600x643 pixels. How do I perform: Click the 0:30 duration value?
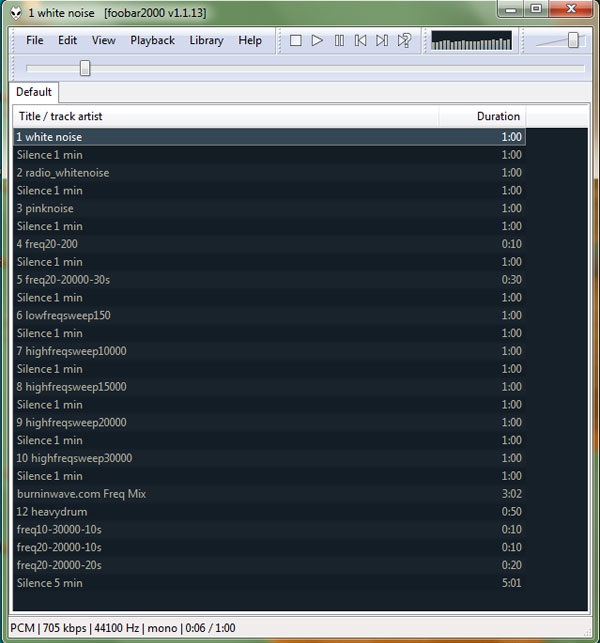pos(511,280)
